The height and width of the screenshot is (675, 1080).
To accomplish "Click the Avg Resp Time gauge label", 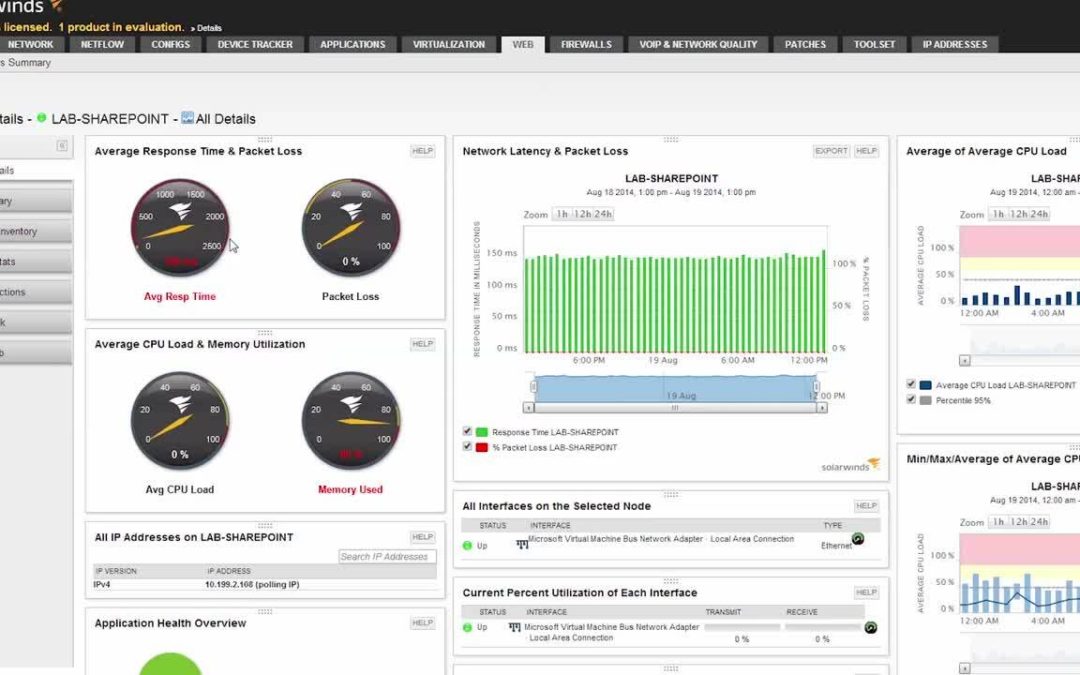I will pos(180,296).
